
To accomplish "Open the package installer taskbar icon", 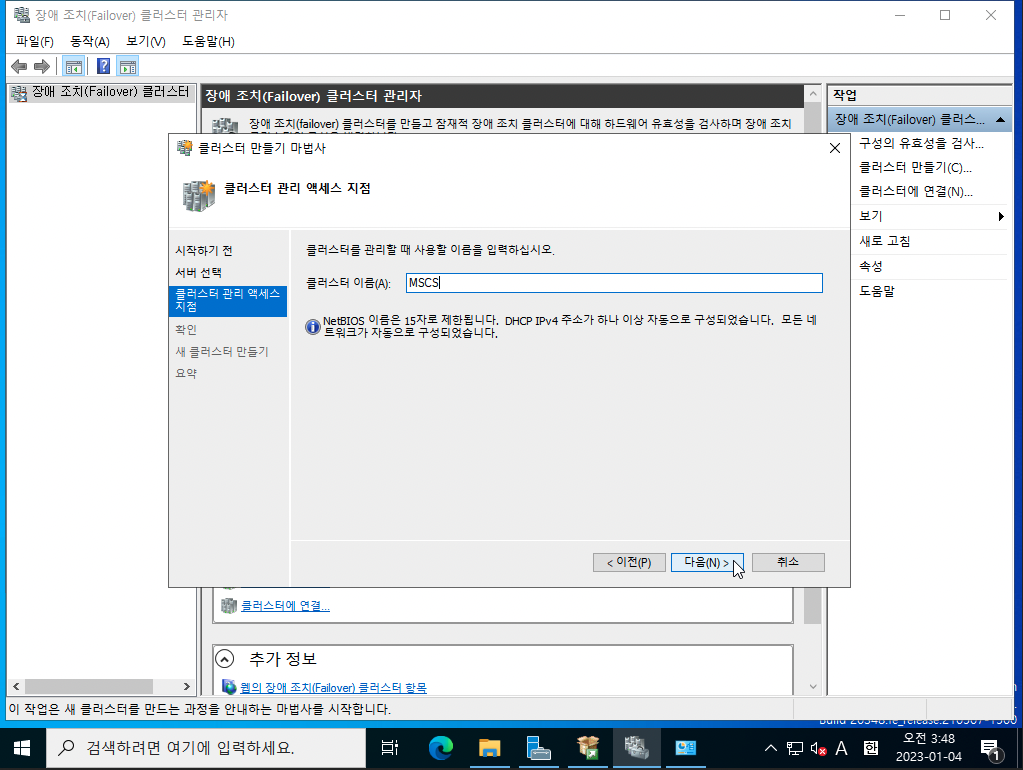I will 588,748.
